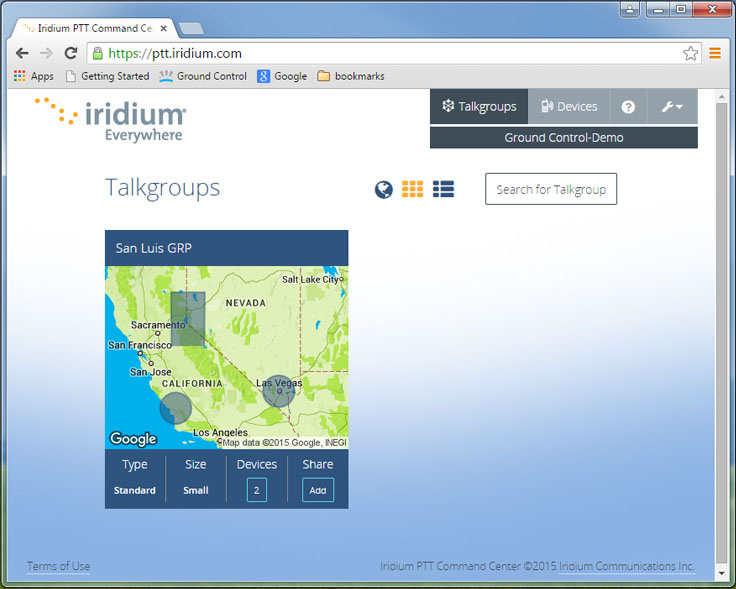Click the ptt.iridium.com address bar
736x589 pixels.
click(x=394, y=53)
